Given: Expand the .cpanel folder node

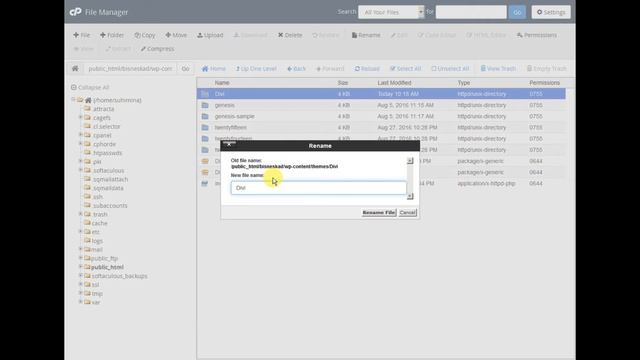Looking at the screenshot, I should pos(80,135).
